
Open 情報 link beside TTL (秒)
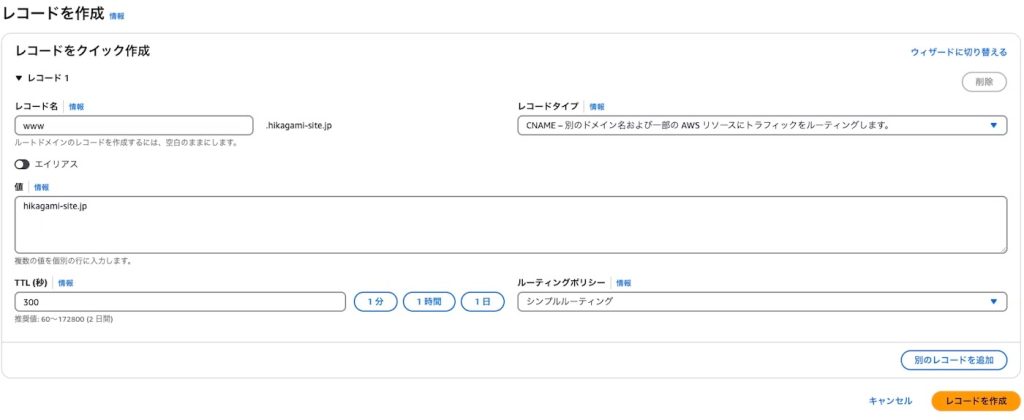coord(65,283)
